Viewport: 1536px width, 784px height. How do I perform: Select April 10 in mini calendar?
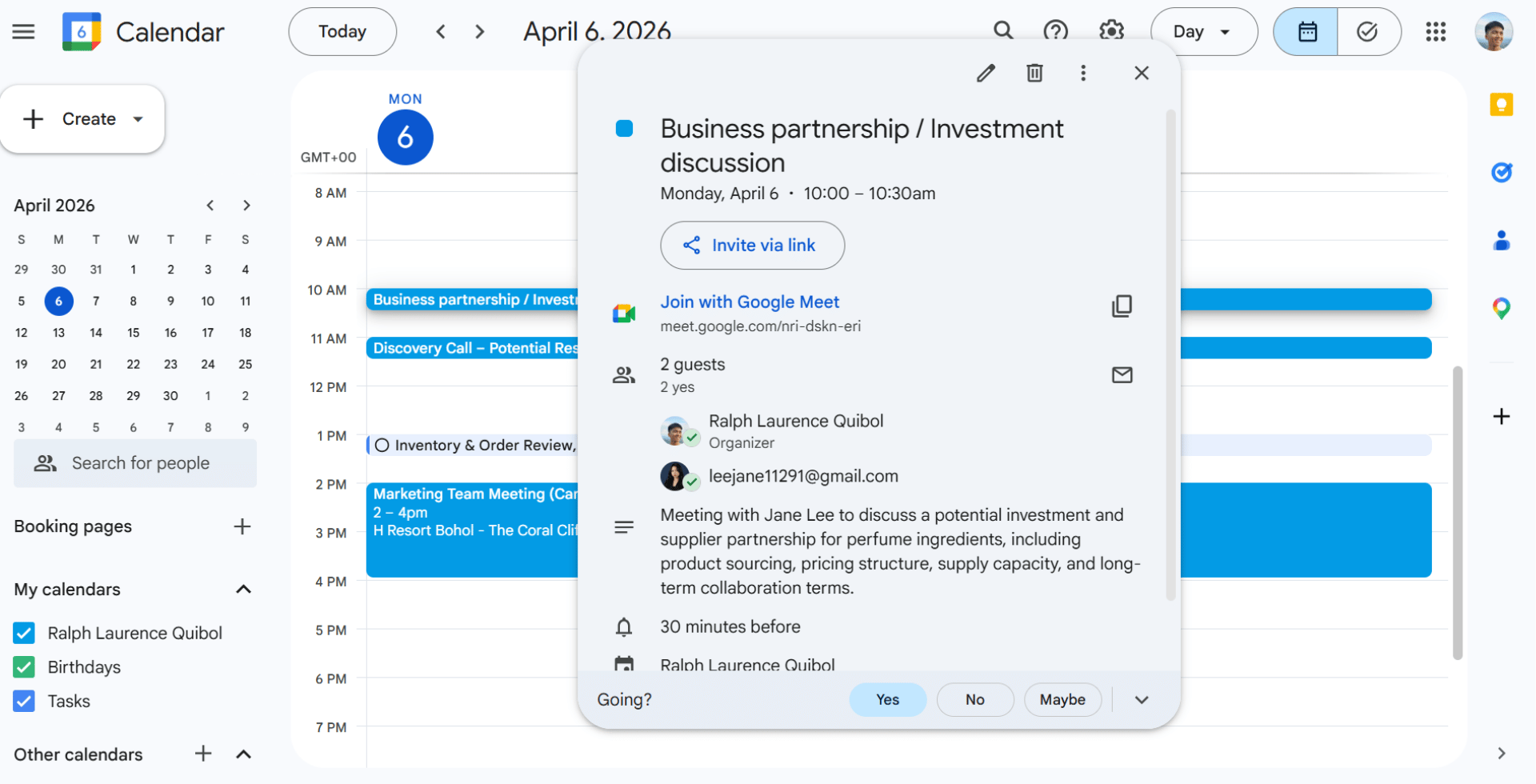point(208,302)
